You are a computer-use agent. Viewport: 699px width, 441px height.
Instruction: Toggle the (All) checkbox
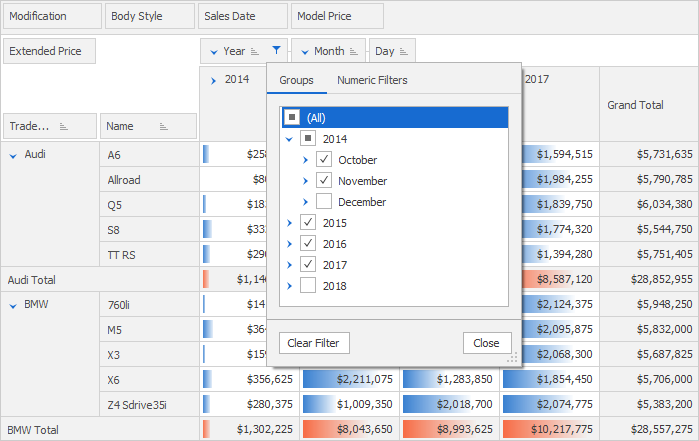coord(292,118)
